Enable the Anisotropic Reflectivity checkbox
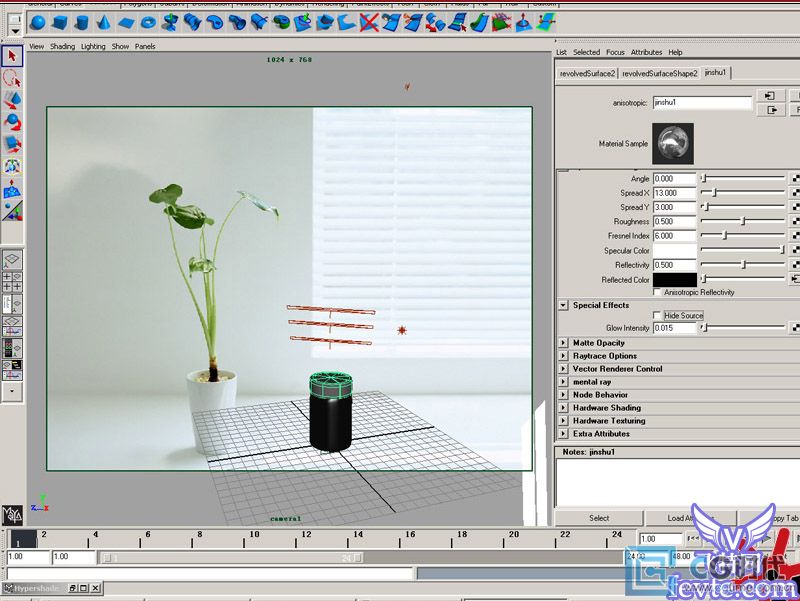Screen dimensions: 800x601 (657, 292)
